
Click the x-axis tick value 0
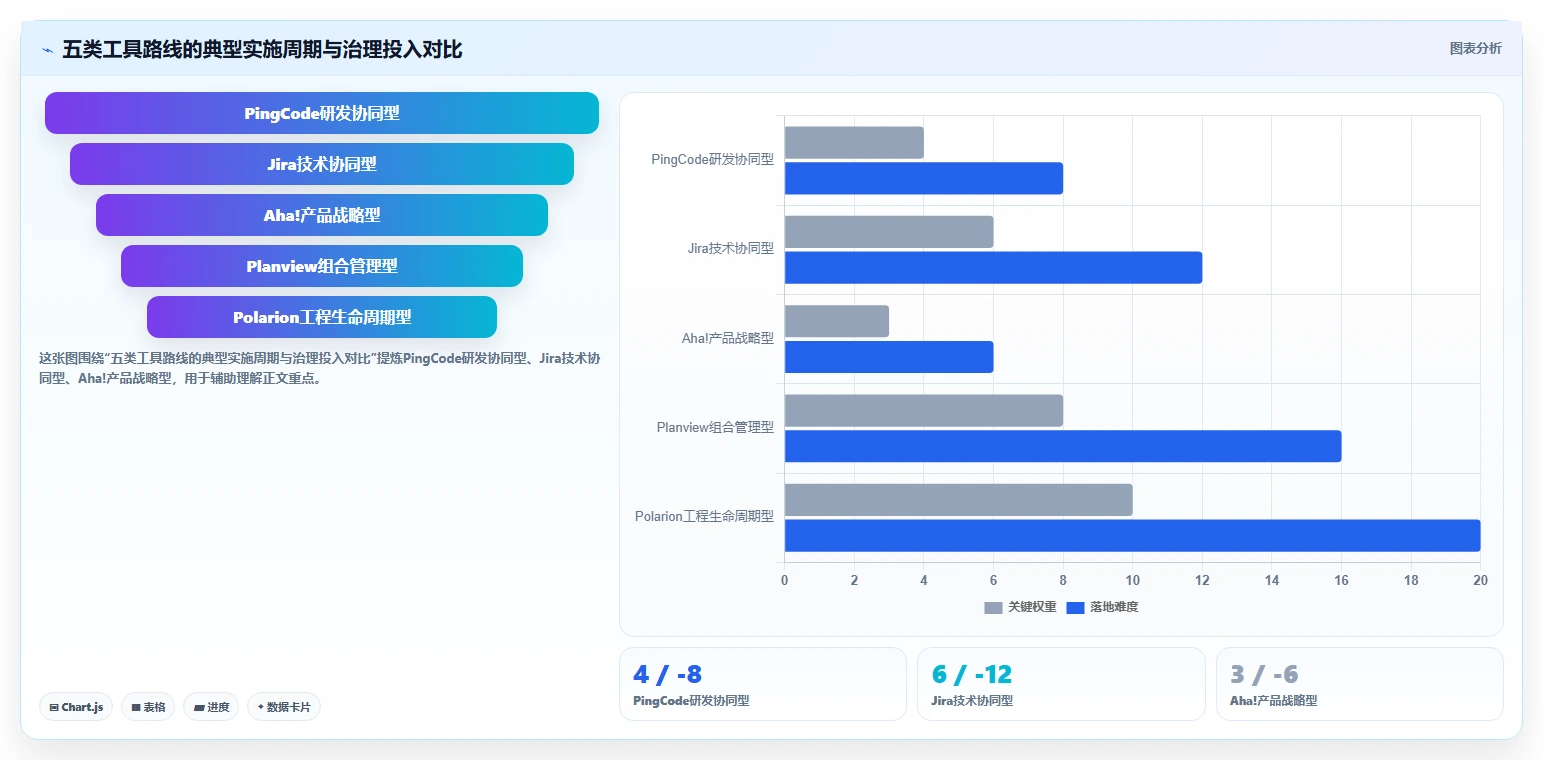tap(784, 580)
